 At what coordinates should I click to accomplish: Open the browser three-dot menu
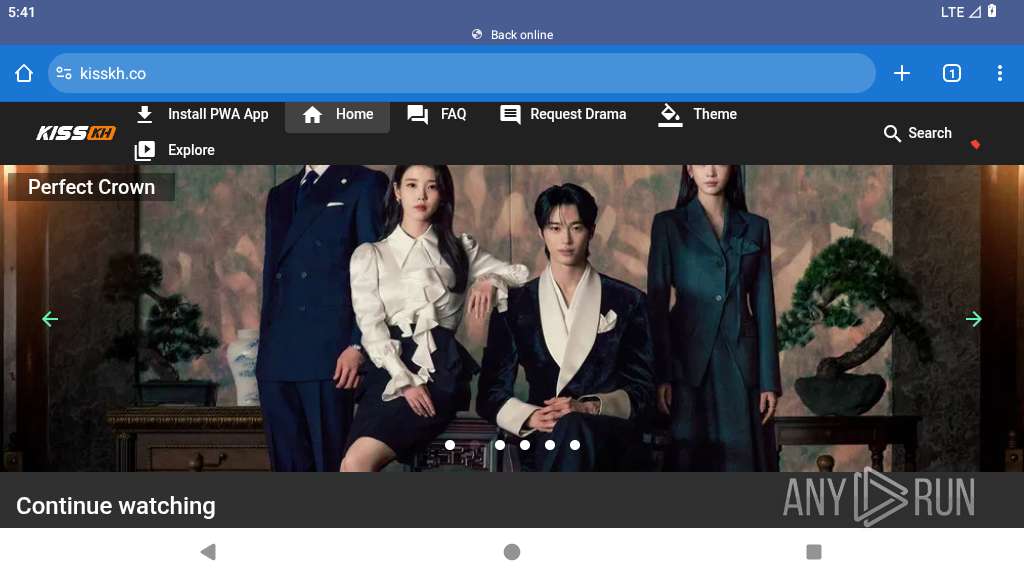coord(1000,73)
